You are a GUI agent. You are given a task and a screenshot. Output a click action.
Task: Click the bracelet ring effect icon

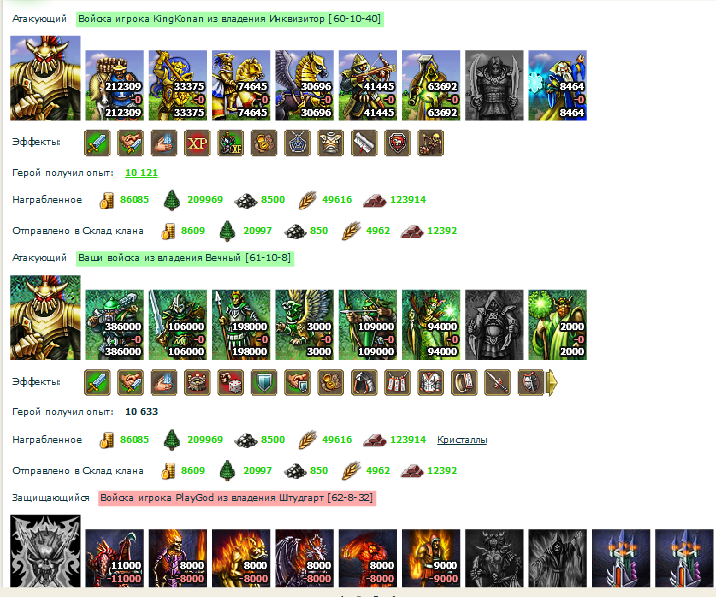[x=464, y=382]
